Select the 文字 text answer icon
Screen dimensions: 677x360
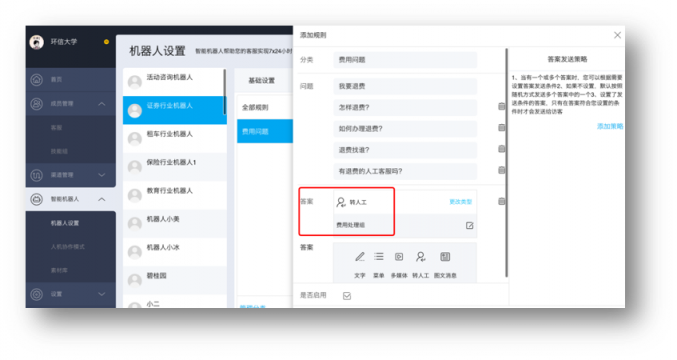(x=360, y=257)
